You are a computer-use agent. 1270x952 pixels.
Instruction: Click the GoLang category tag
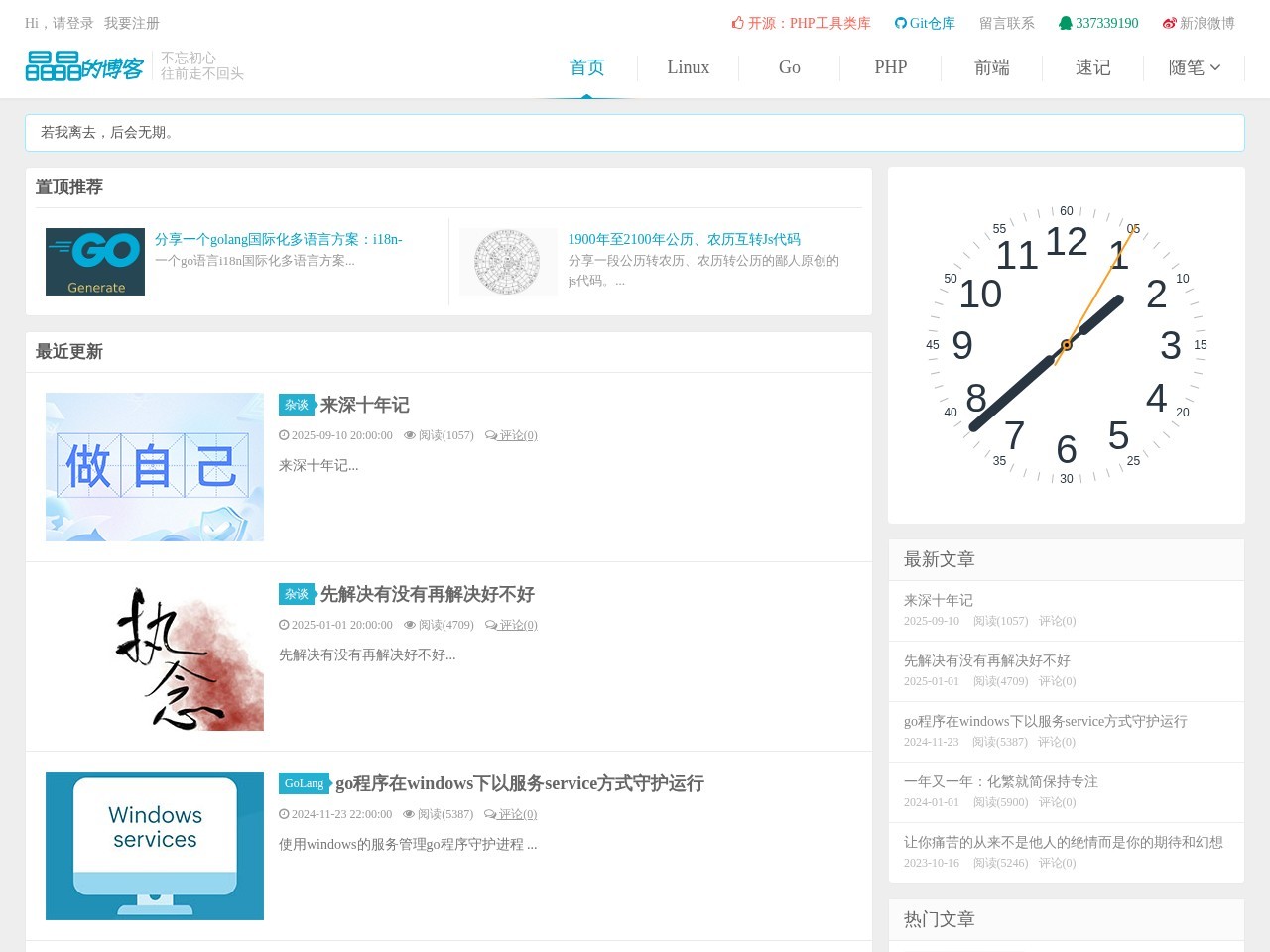coord(304,783)
